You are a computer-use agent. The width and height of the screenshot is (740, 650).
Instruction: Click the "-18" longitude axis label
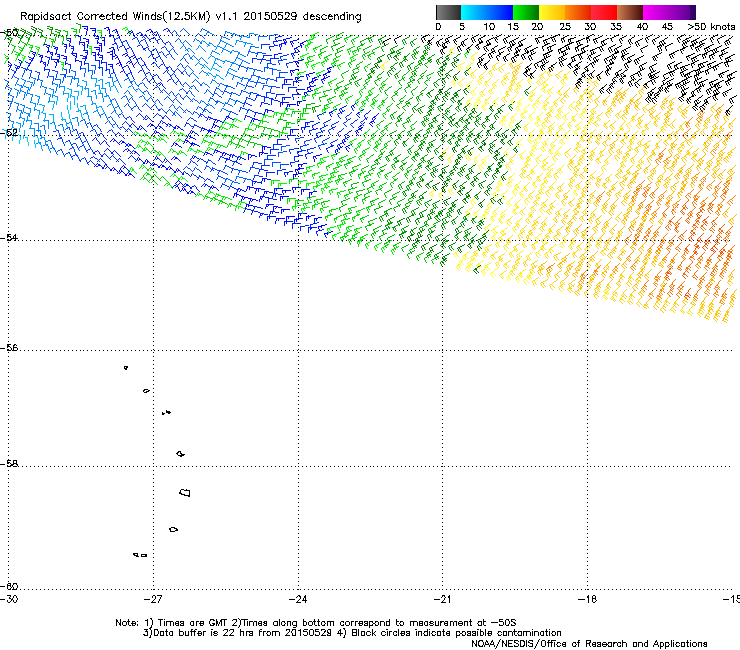(588, 599)
